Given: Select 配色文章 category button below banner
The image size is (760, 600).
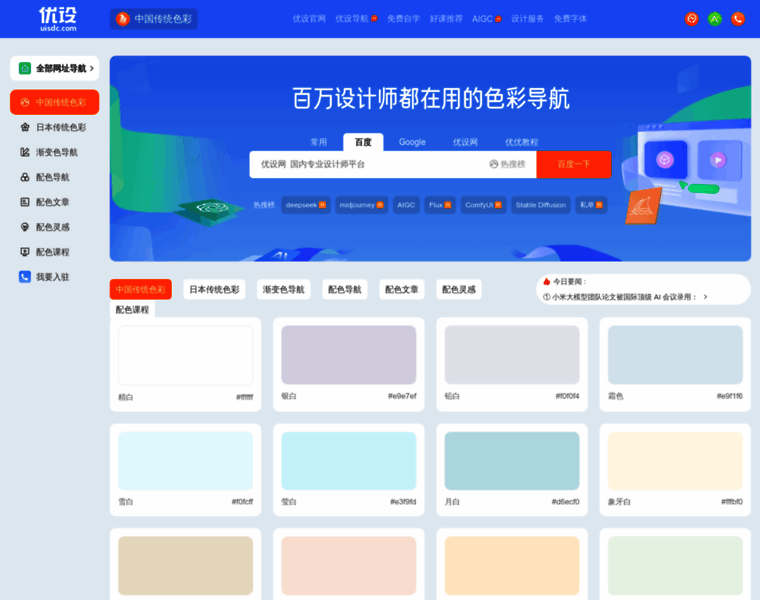Looking at the screenshot, I should point(402,289).
